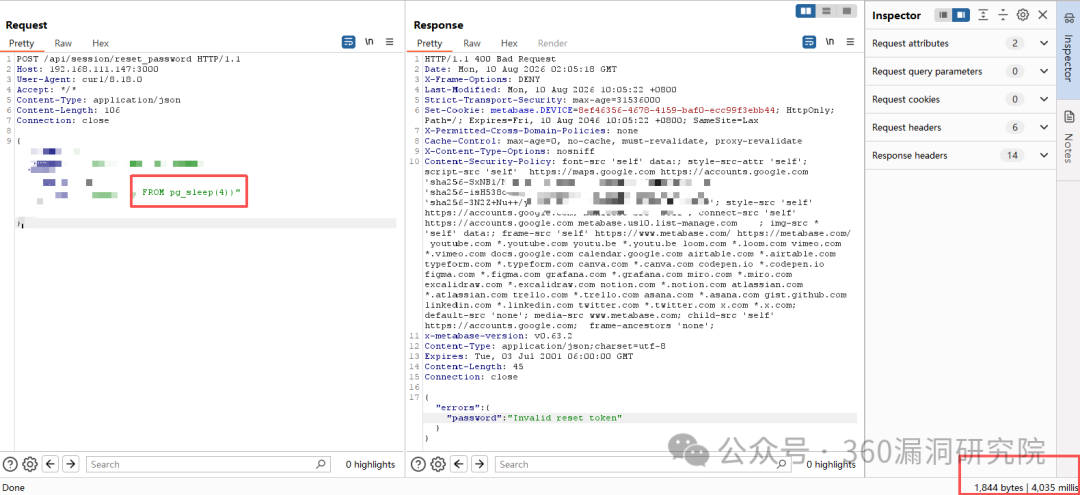
Task: Click the 'POST /api/session/reset_password HTTP/1.1' line
Action: pos(128,59)
